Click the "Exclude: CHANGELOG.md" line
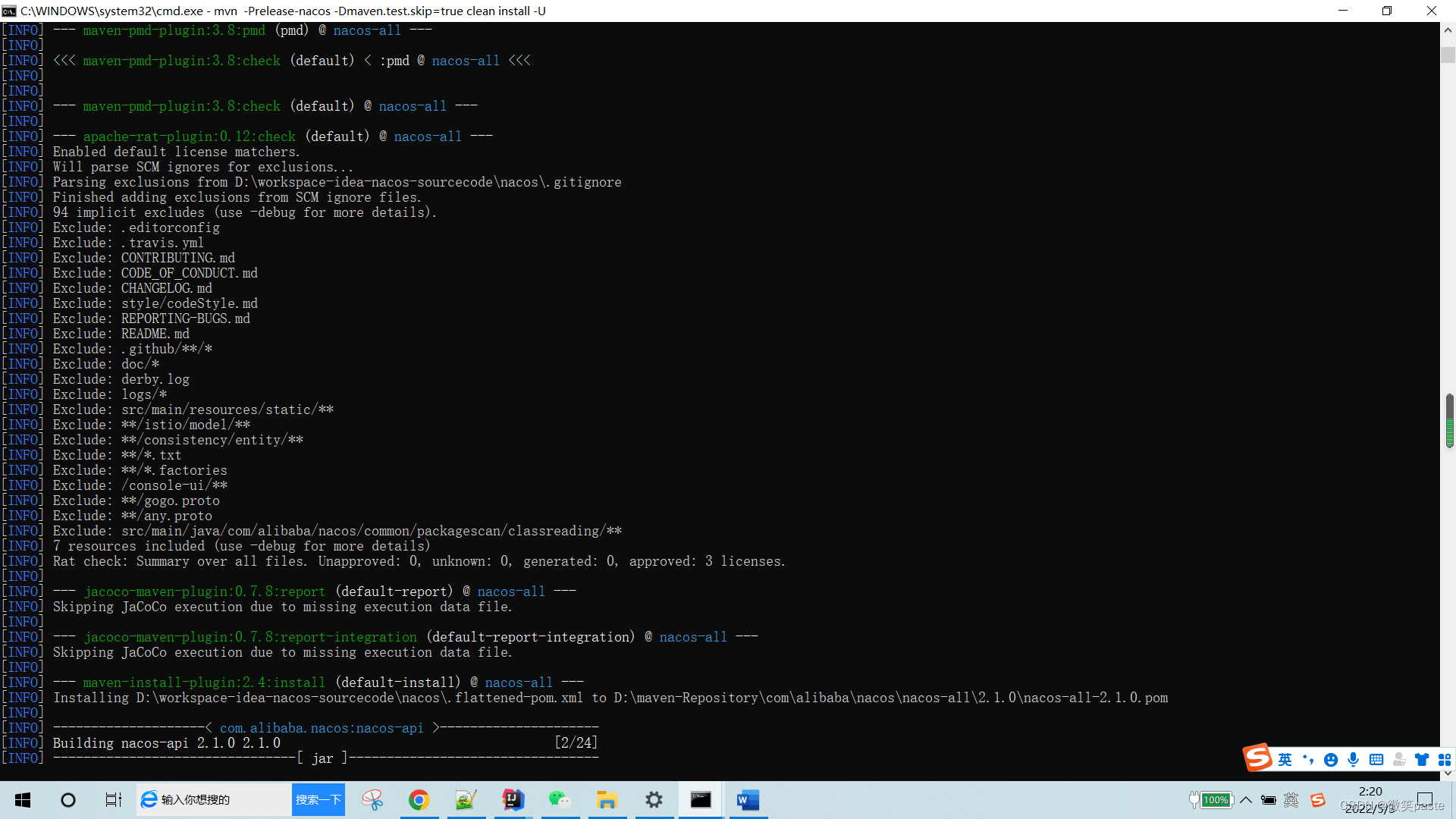 click(133, 288)
